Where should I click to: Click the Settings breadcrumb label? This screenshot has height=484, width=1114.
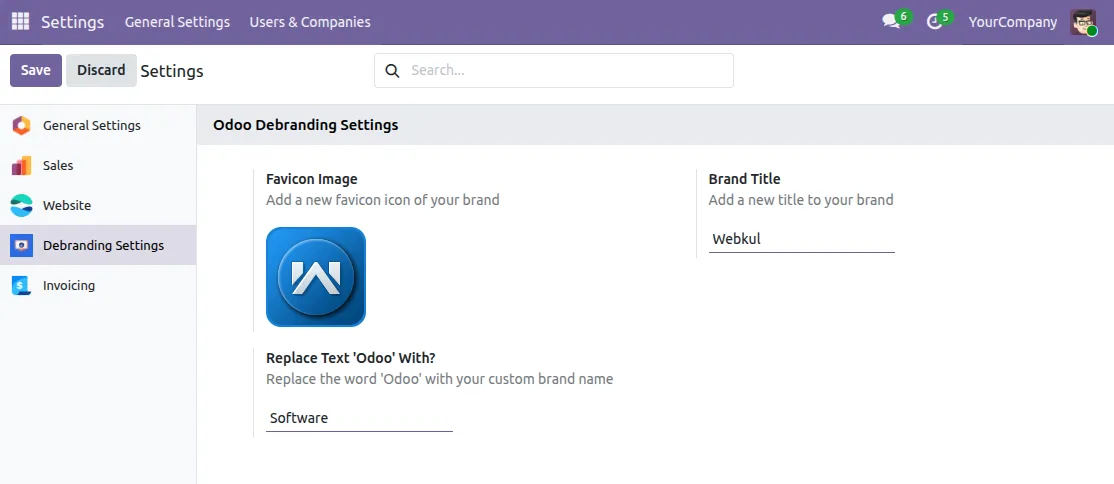pos(172,71)
